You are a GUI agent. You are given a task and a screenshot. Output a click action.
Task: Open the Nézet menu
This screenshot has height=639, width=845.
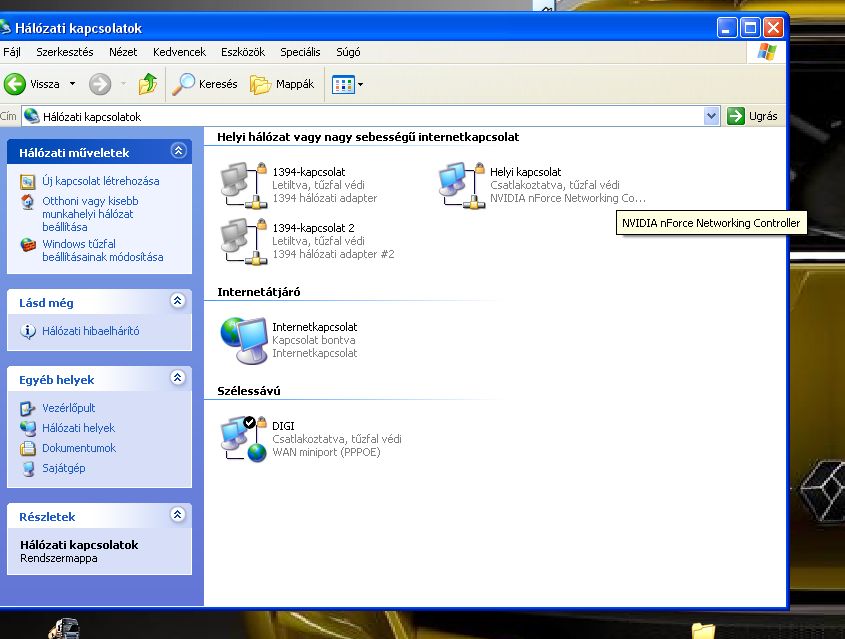click(x=123, y=52)
